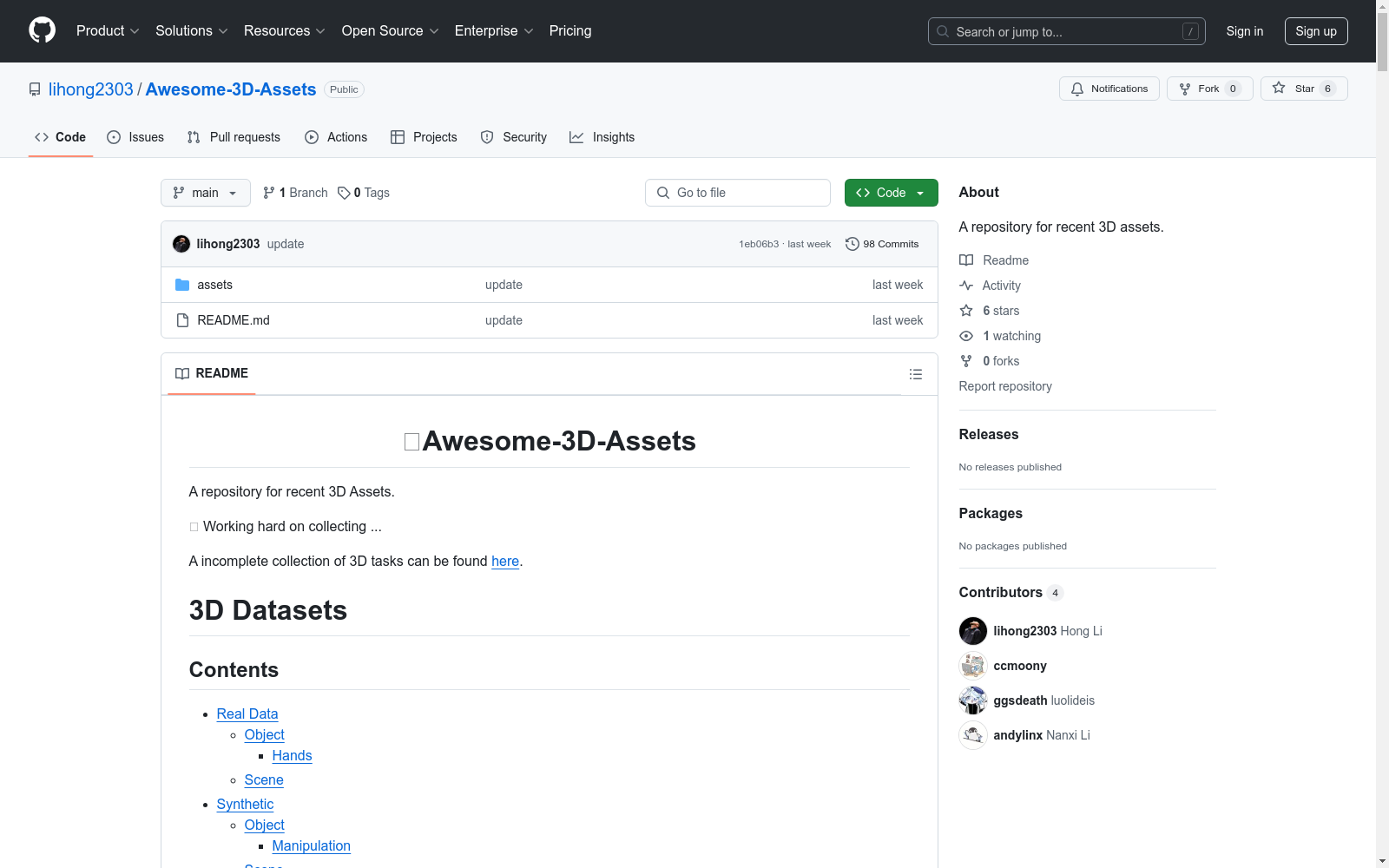The width and height of the screenshot is (1389, 868).
Task: Click the README.md file icon
Action: click(x=182, y=320)
